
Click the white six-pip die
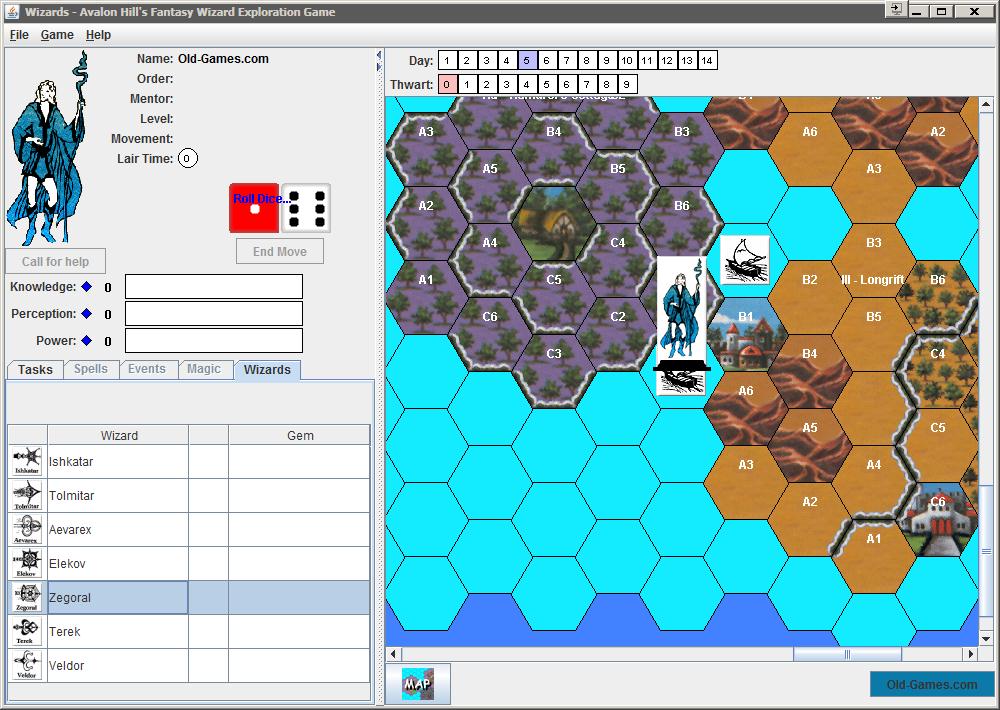(x=306, y=208)
